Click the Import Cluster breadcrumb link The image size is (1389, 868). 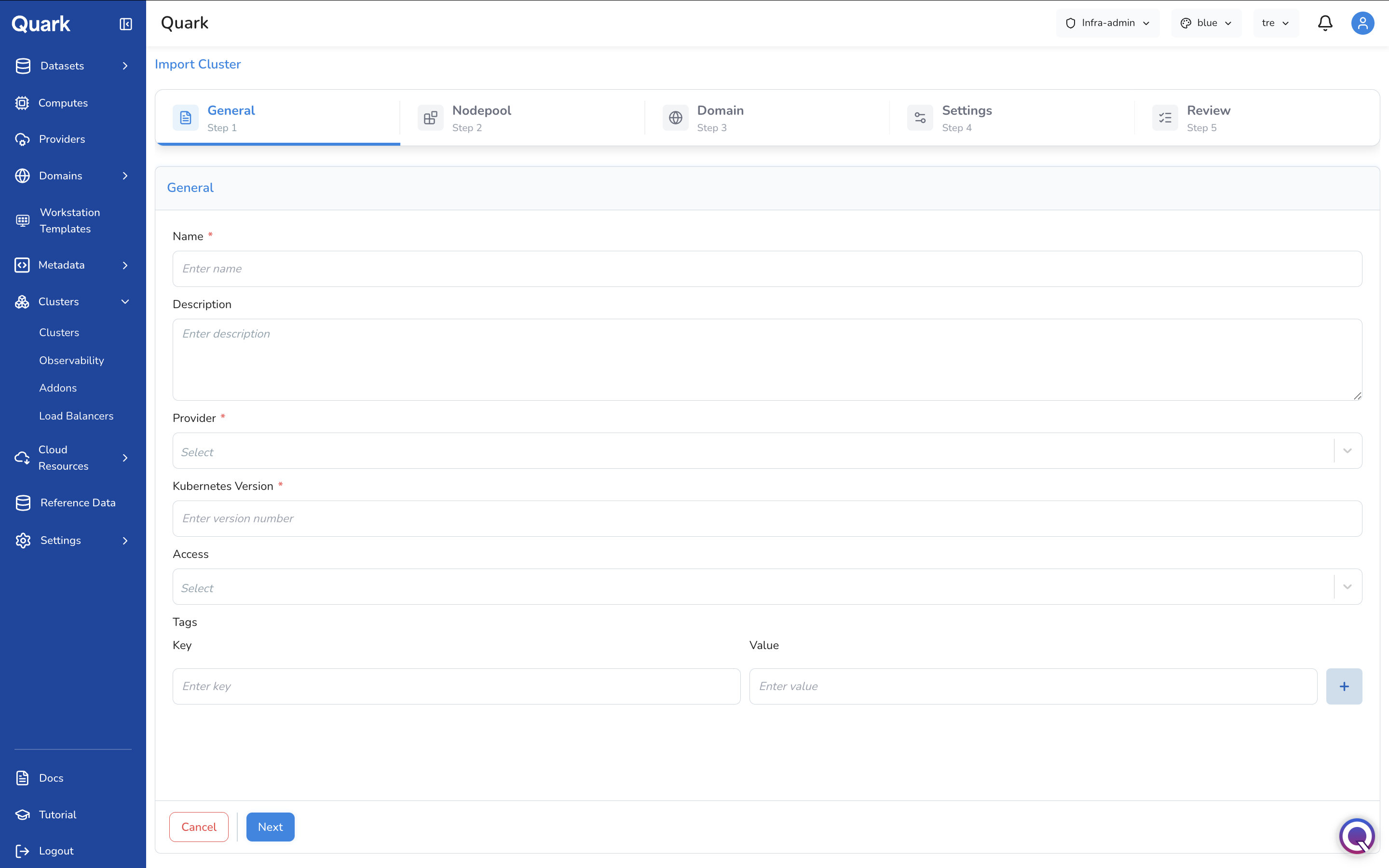point(198,64)
